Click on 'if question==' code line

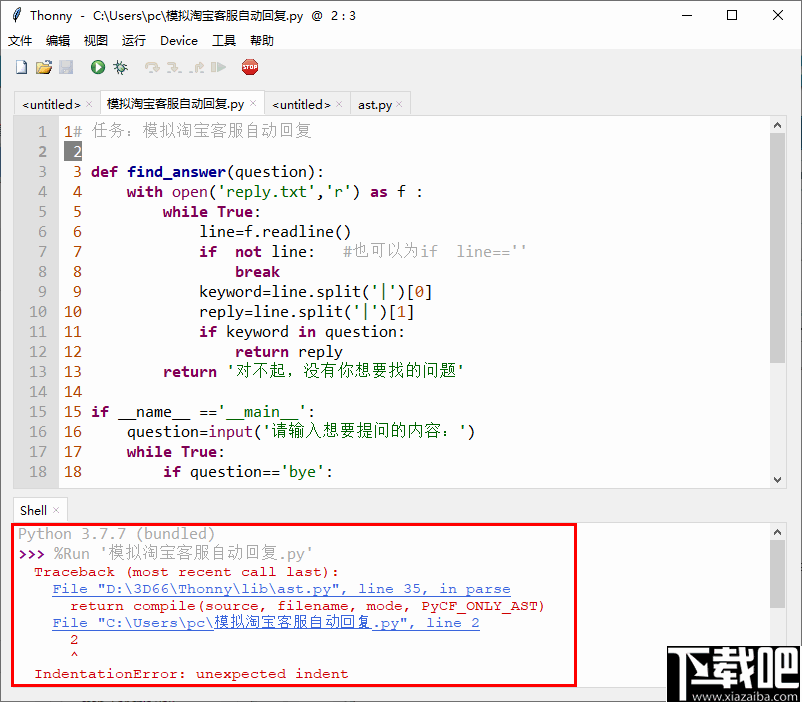248,472
